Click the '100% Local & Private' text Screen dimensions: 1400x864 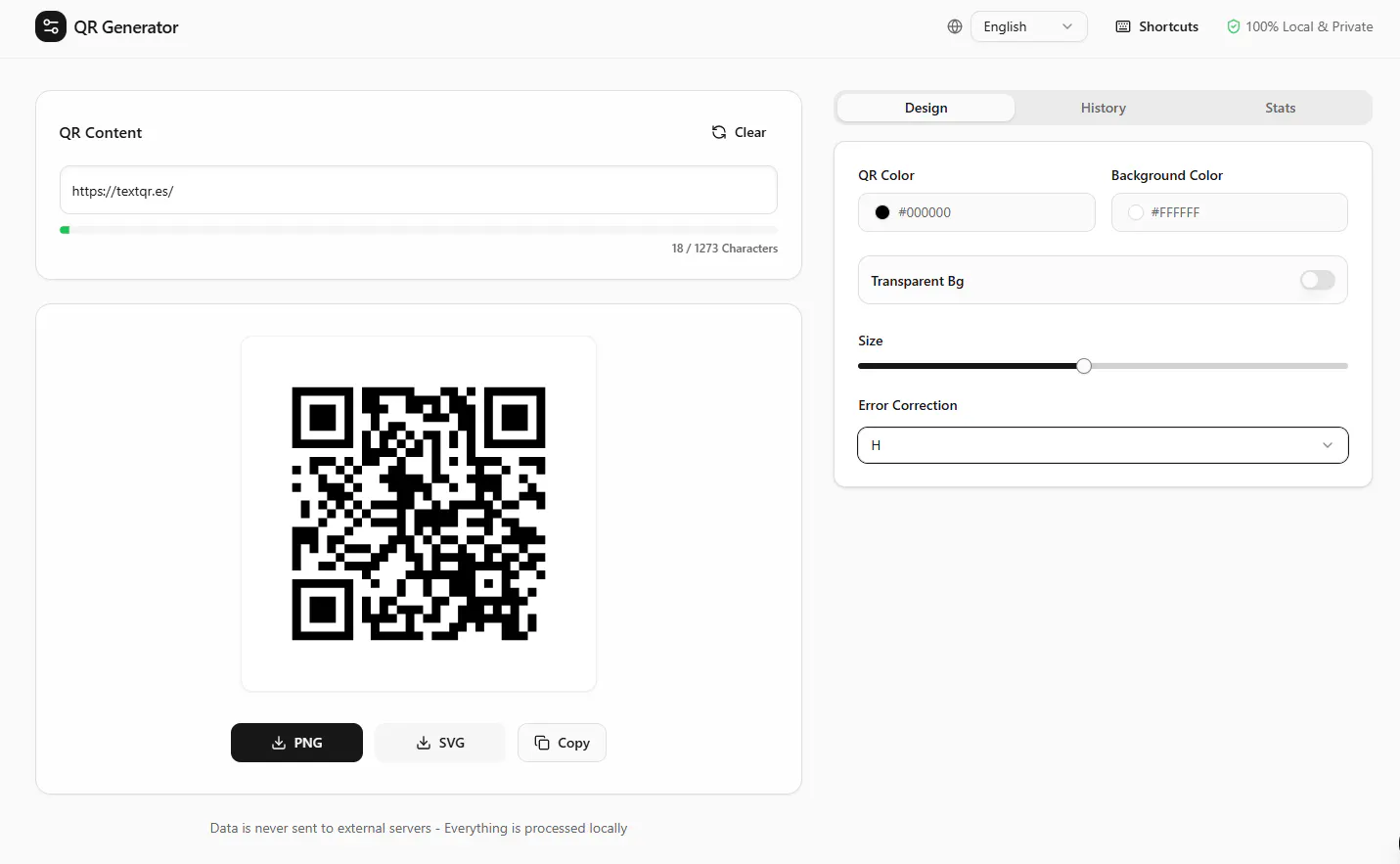point(1309,26)
